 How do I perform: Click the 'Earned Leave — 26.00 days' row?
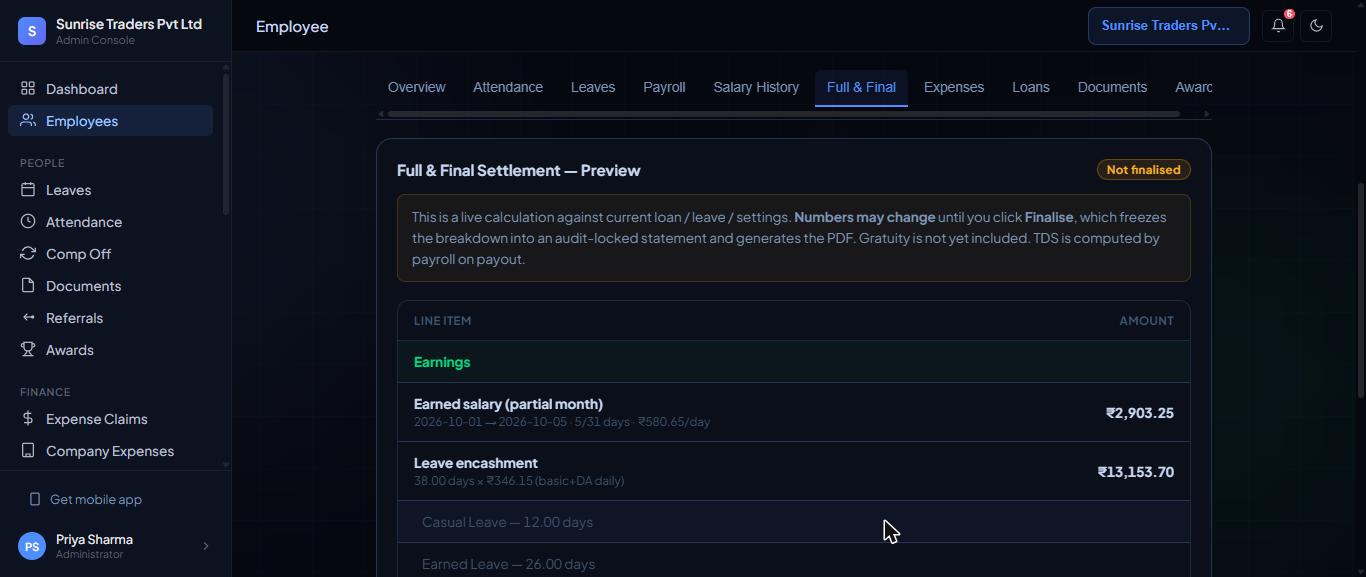794,560
